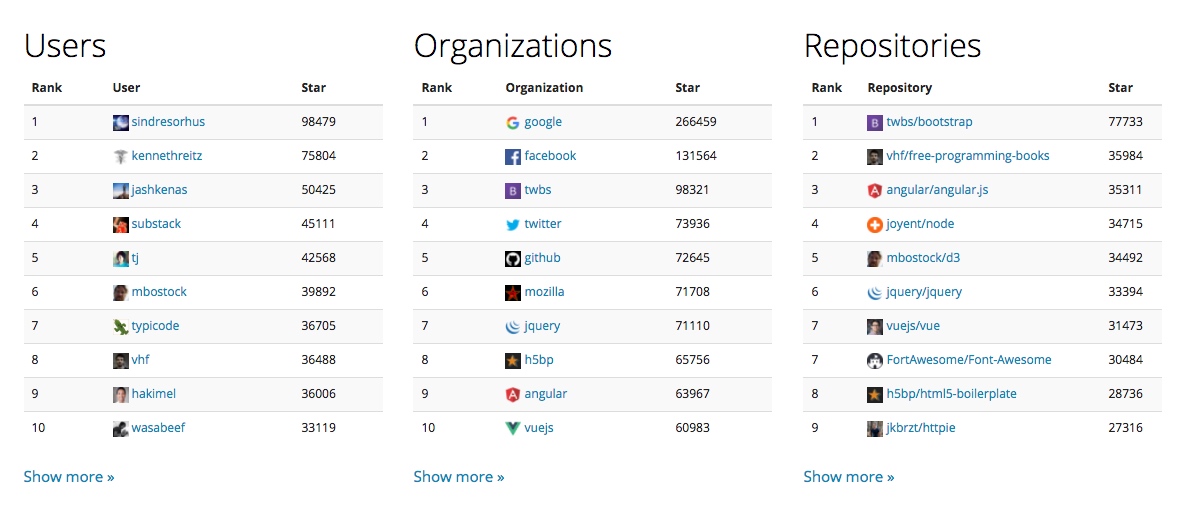Show more repositories
Viewport: 1201px width, 526px height.
849,477
